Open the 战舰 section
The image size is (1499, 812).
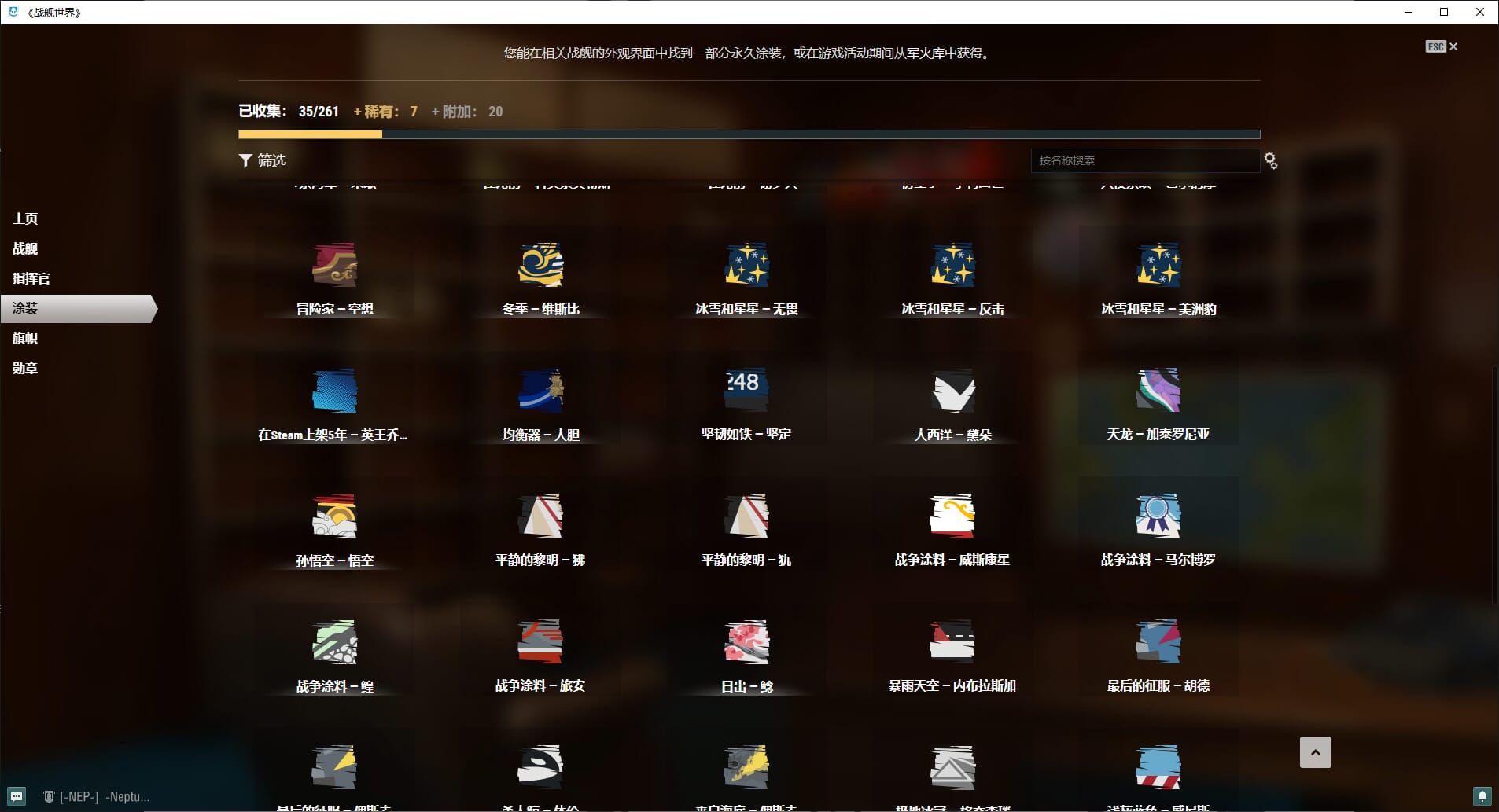25,248
